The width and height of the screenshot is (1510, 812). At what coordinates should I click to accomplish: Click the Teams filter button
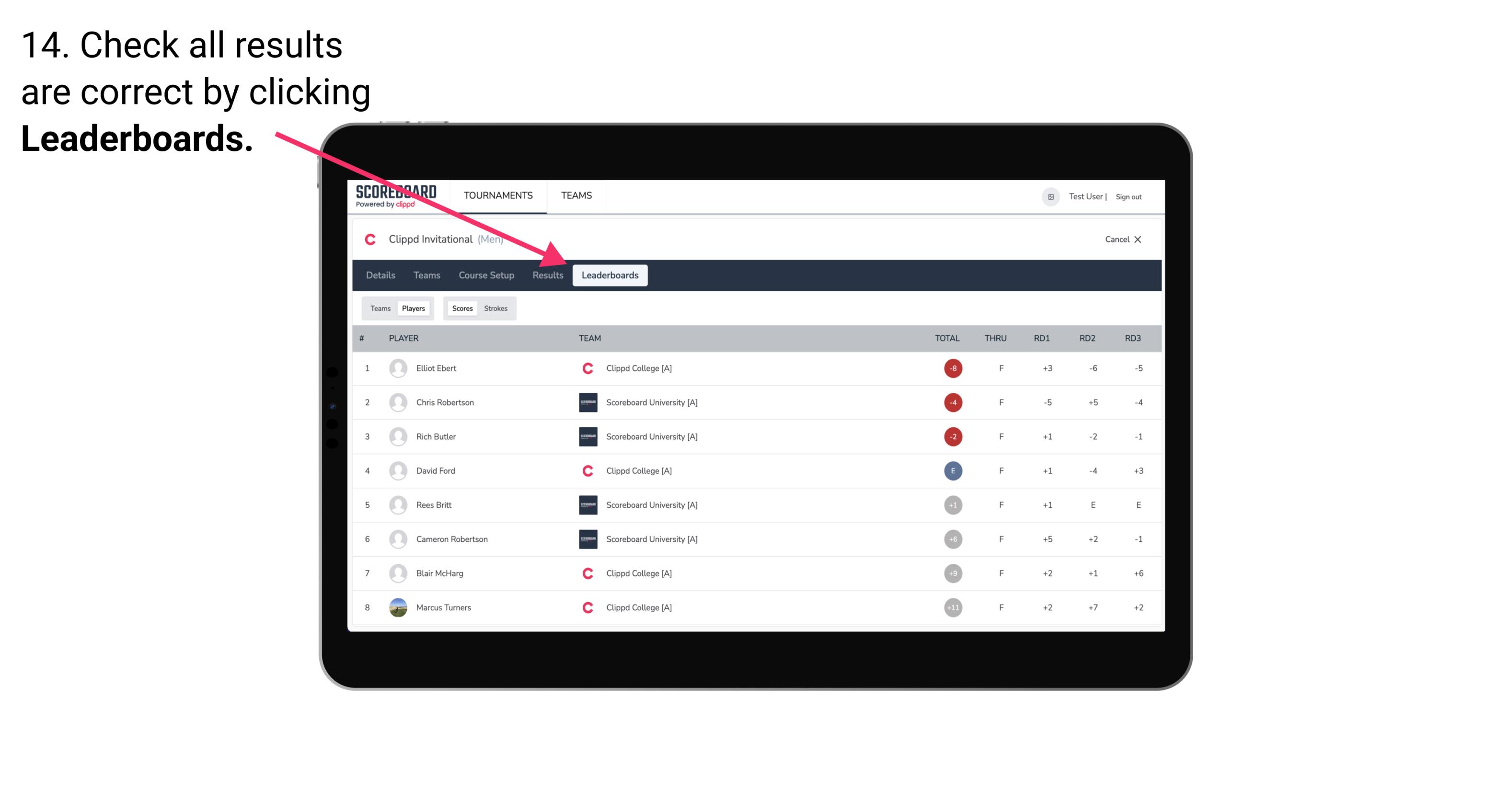380,307
